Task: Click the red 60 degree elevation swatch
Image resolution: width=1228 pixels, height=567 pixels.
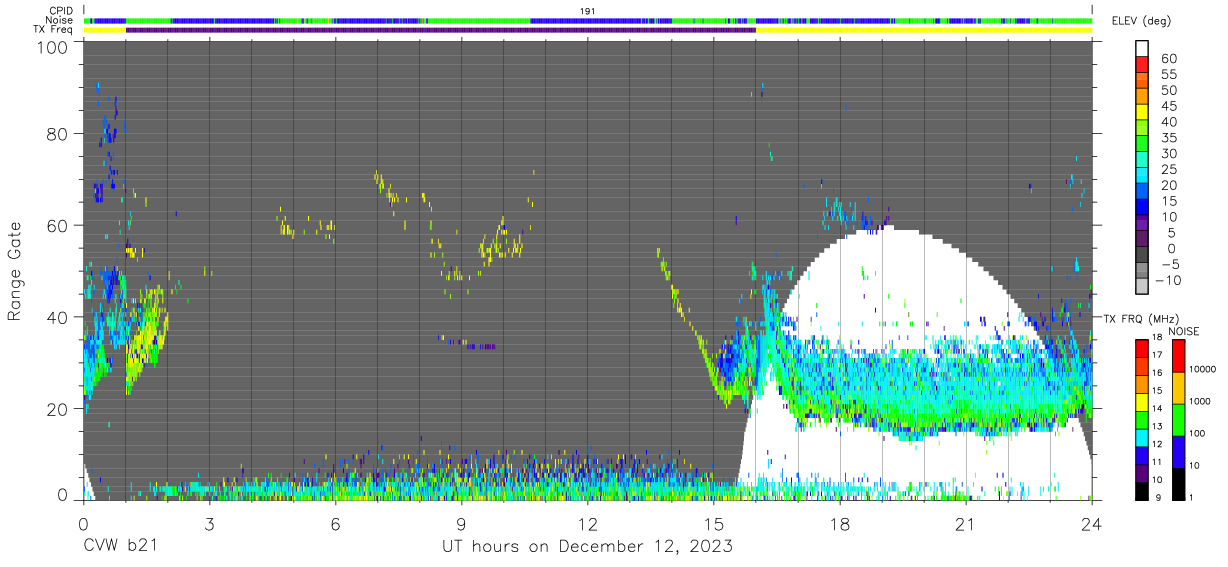Action: [x=1143, y=66]
